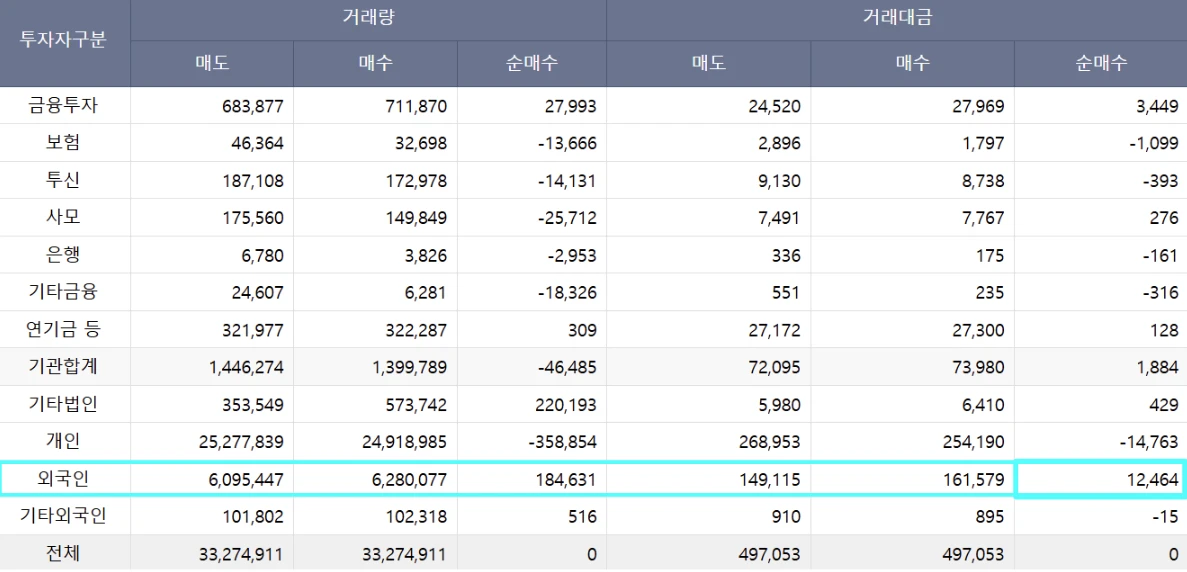Click the 순매수 header under 거래대금
Viewport: 1187px width, 572px height.
(x=1100, y=64)
